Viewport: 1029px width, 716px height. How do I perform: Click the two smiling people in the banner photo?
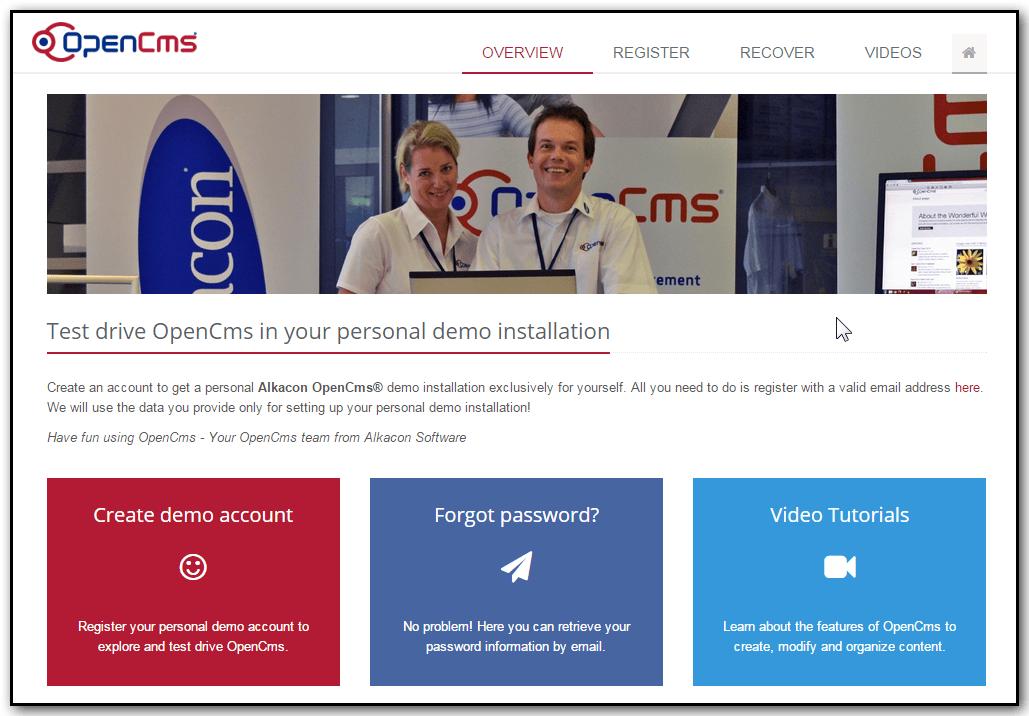tap(500, 200)
